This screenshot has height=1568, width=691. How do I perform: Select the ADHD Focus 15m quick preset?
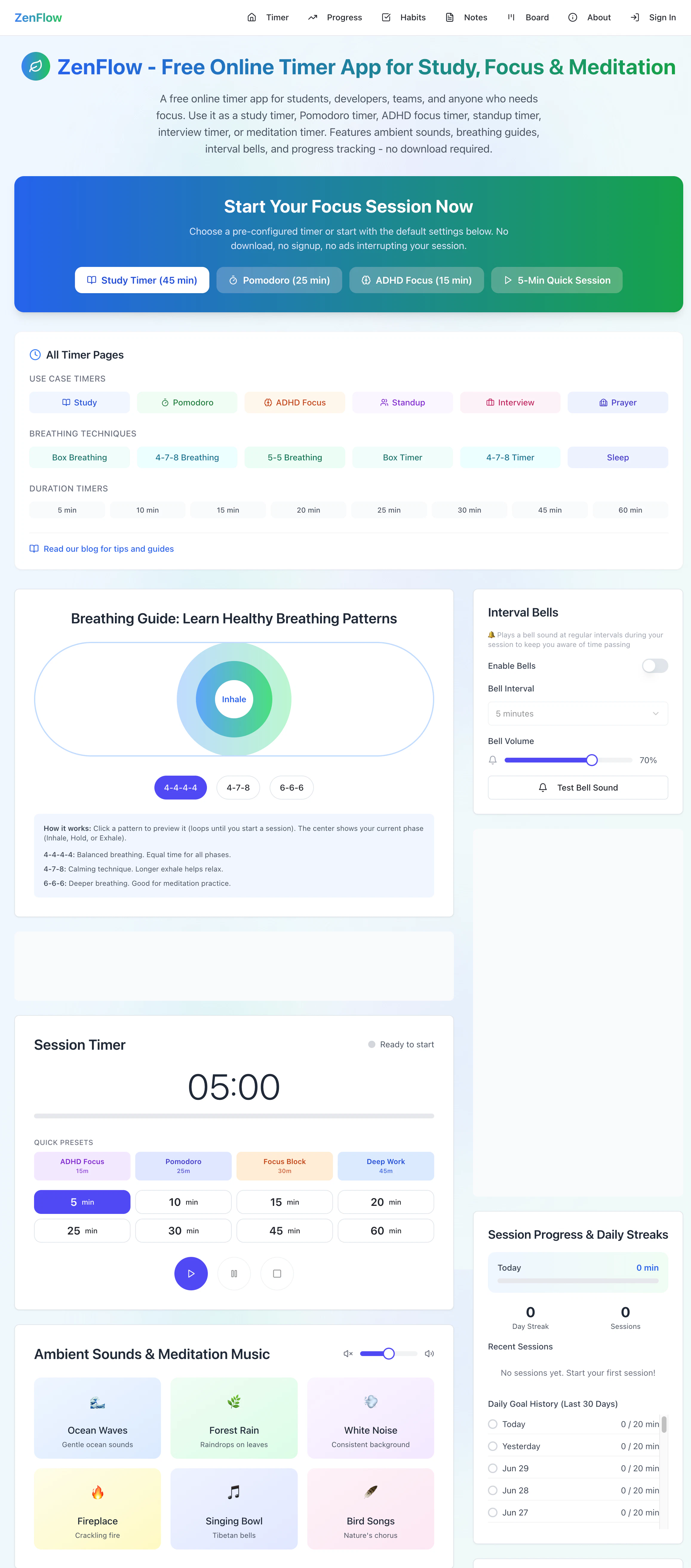82,1166
